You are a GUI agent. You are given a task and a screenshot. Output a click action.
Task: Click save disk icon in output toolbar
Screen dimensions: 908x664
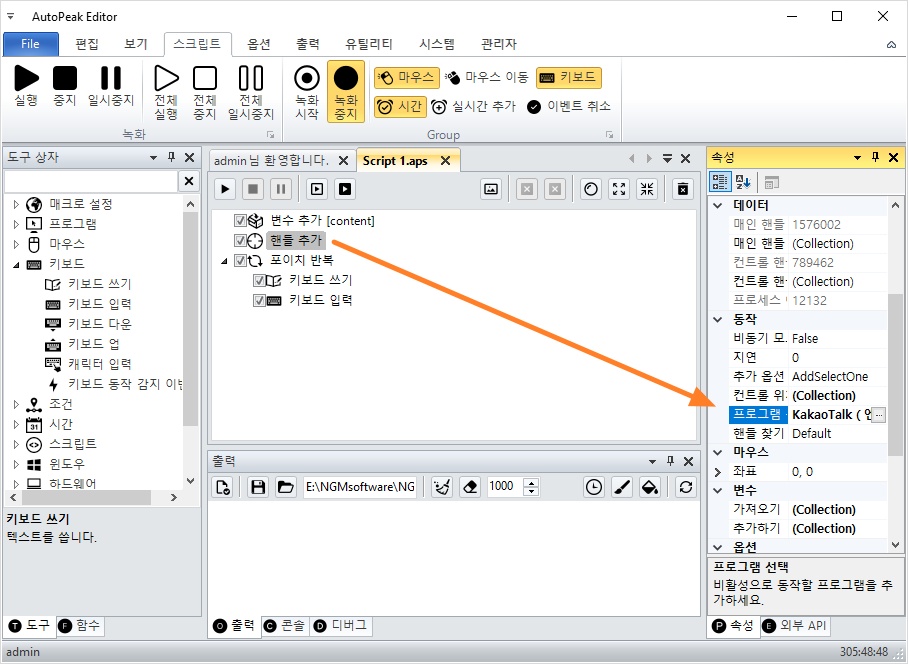pyautogui.click(x=258, y=487)
